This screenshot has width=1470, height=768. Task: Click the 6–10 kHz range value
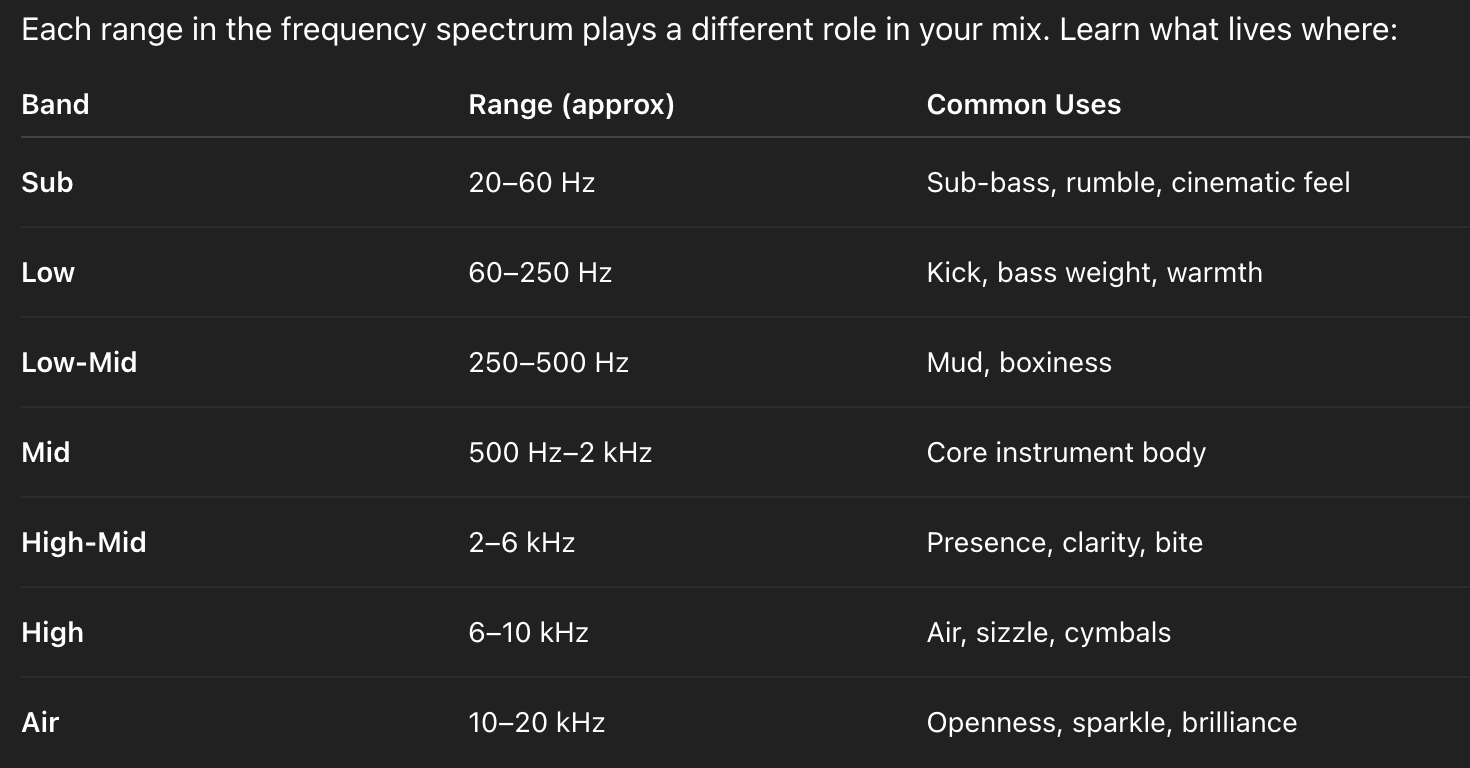[528, 633]
